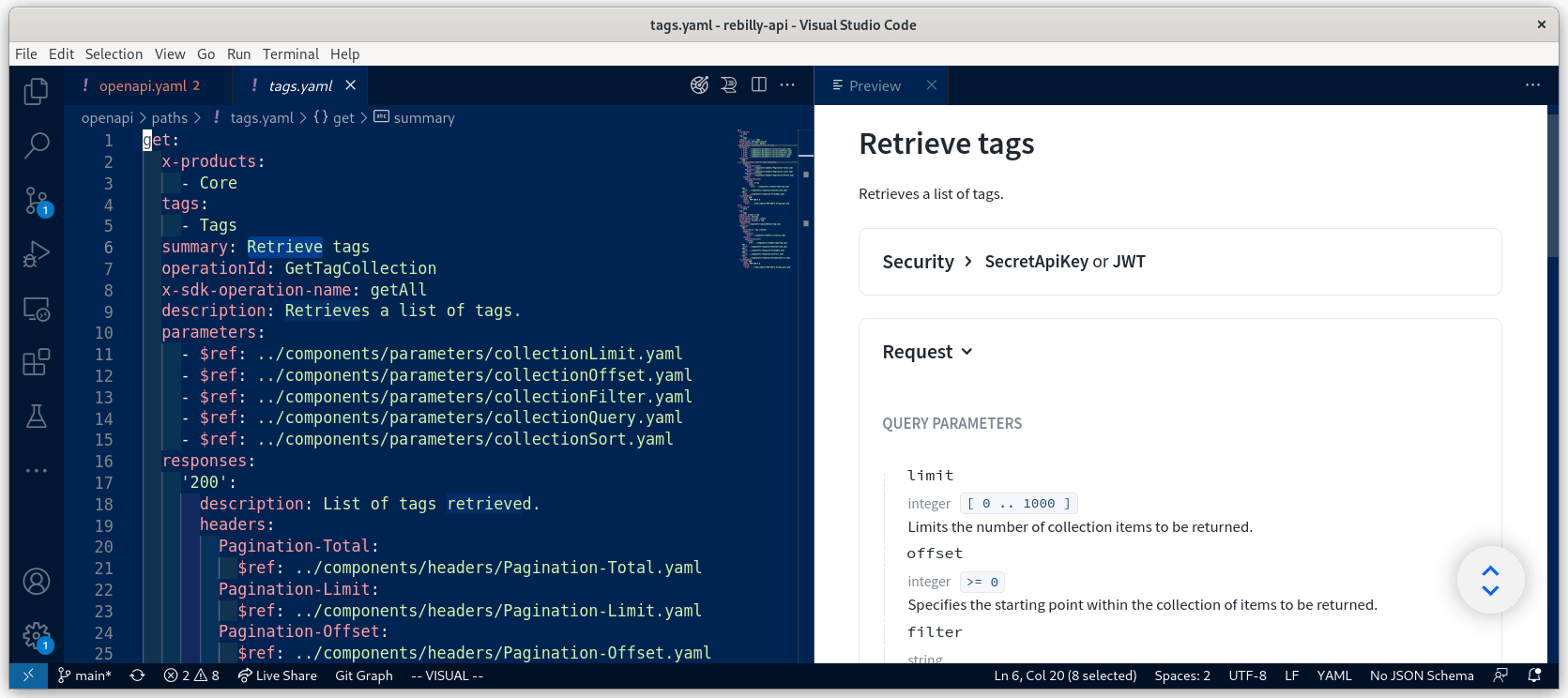Toggle notifications bell in status bar
The height and width of the screenshot is (698, 1568).
point(1535,675)
